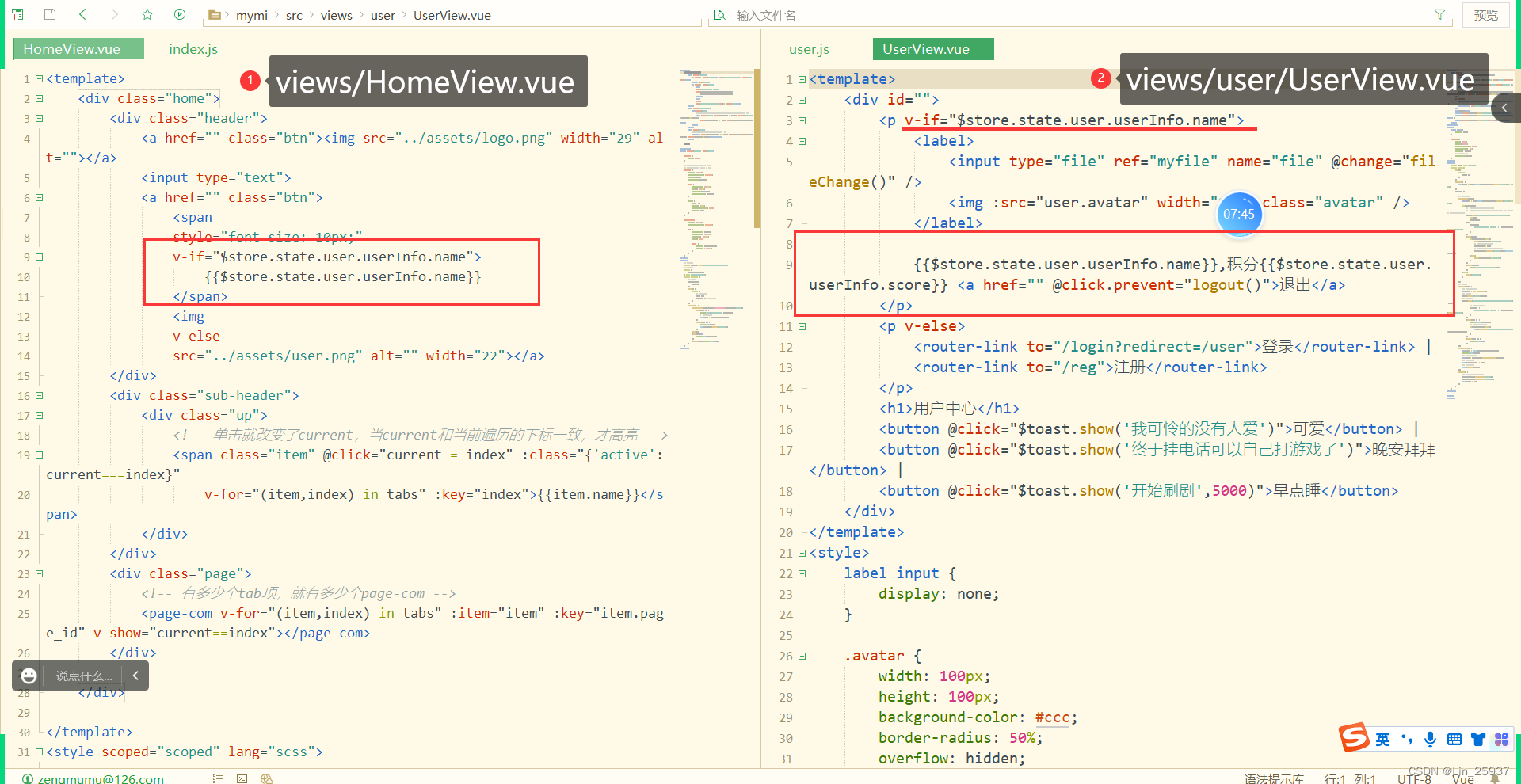Collapse line 26 .avatar rule in right editor

point(802,657)
